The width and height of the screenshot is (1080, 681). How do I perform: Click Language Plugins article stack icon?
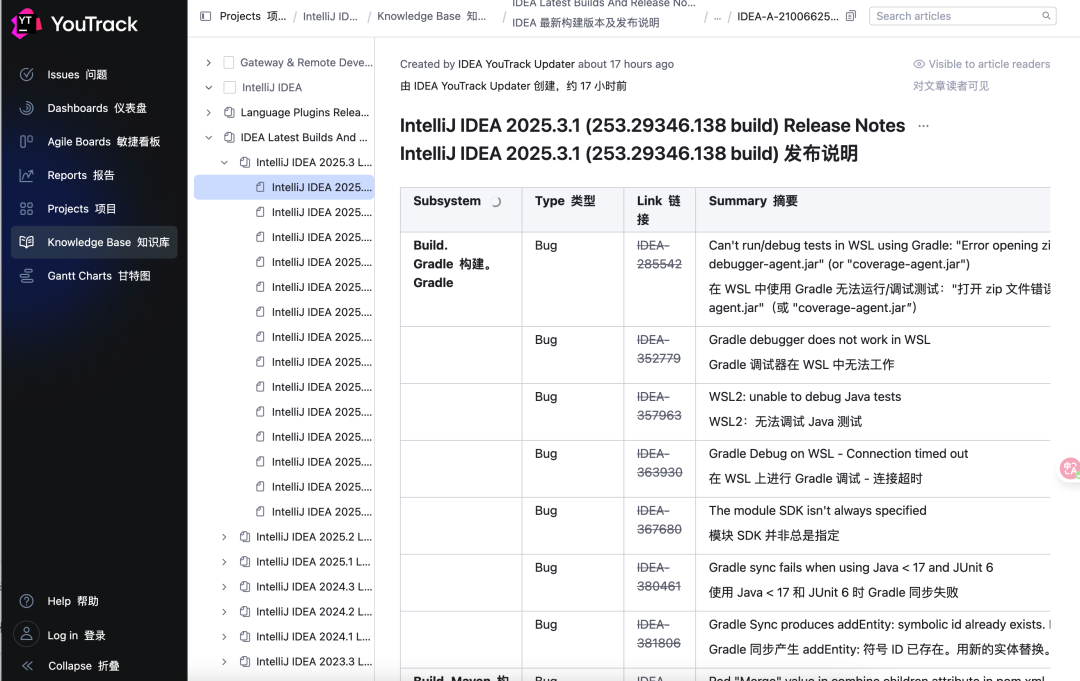pos(229,112)
